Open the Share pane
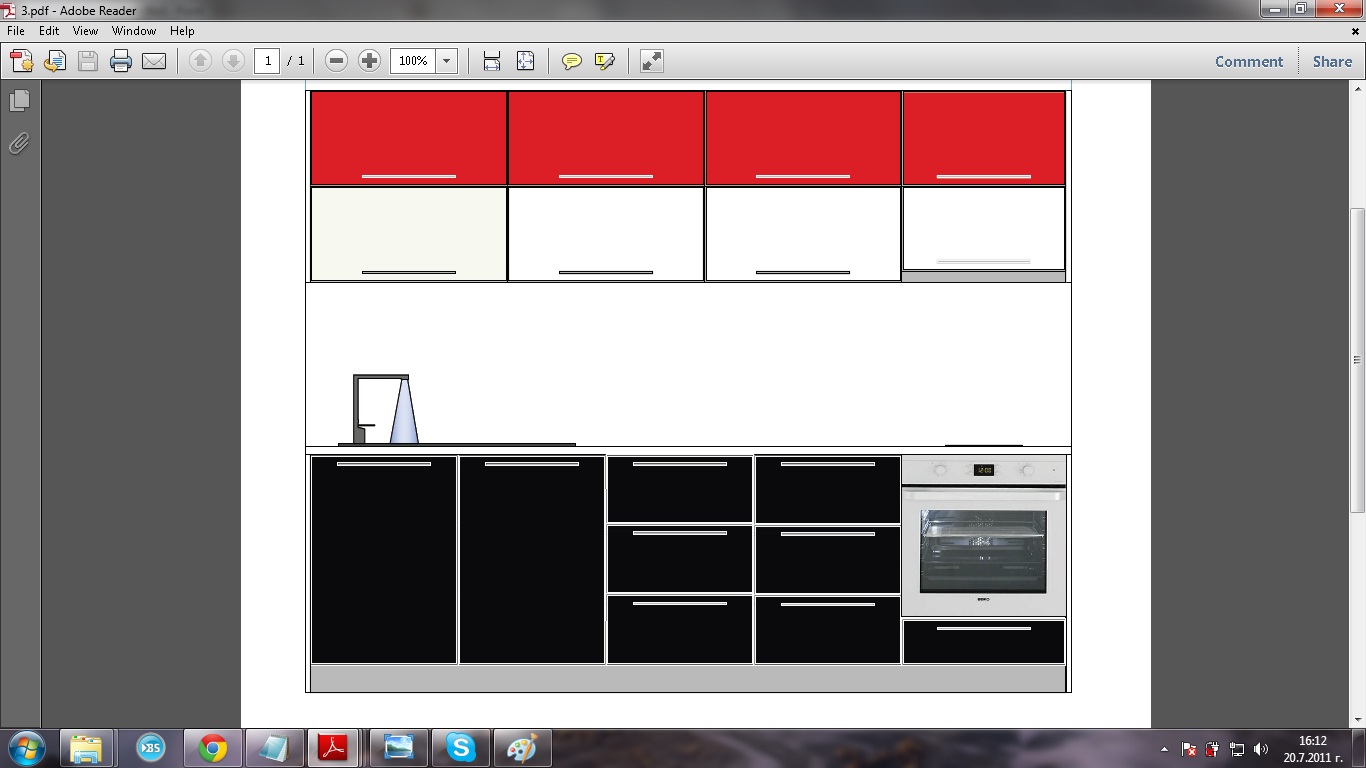This screenshot has width=1366, height=768. (1332, 61)
